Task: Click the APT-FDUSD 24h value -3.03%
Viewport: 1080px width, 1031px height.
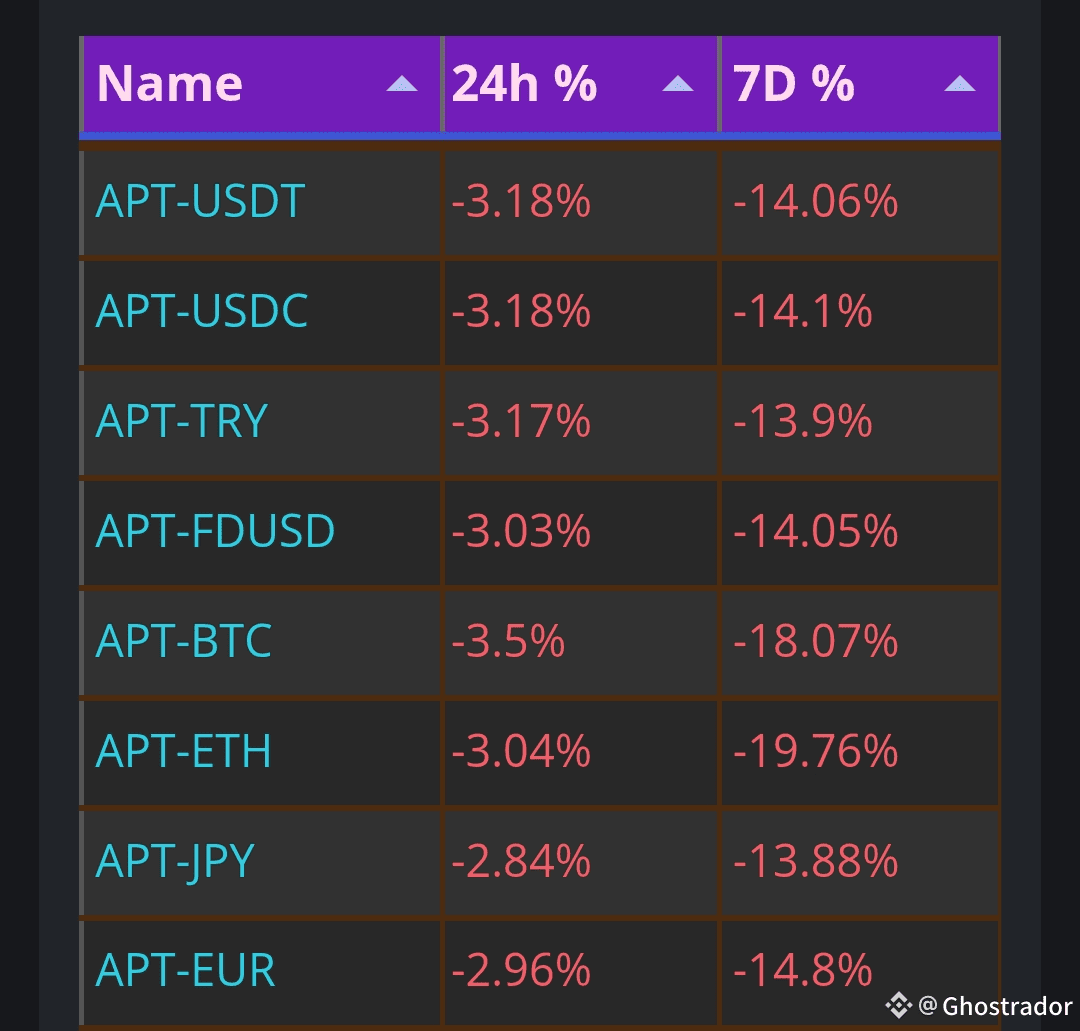Action: point(521,531)
